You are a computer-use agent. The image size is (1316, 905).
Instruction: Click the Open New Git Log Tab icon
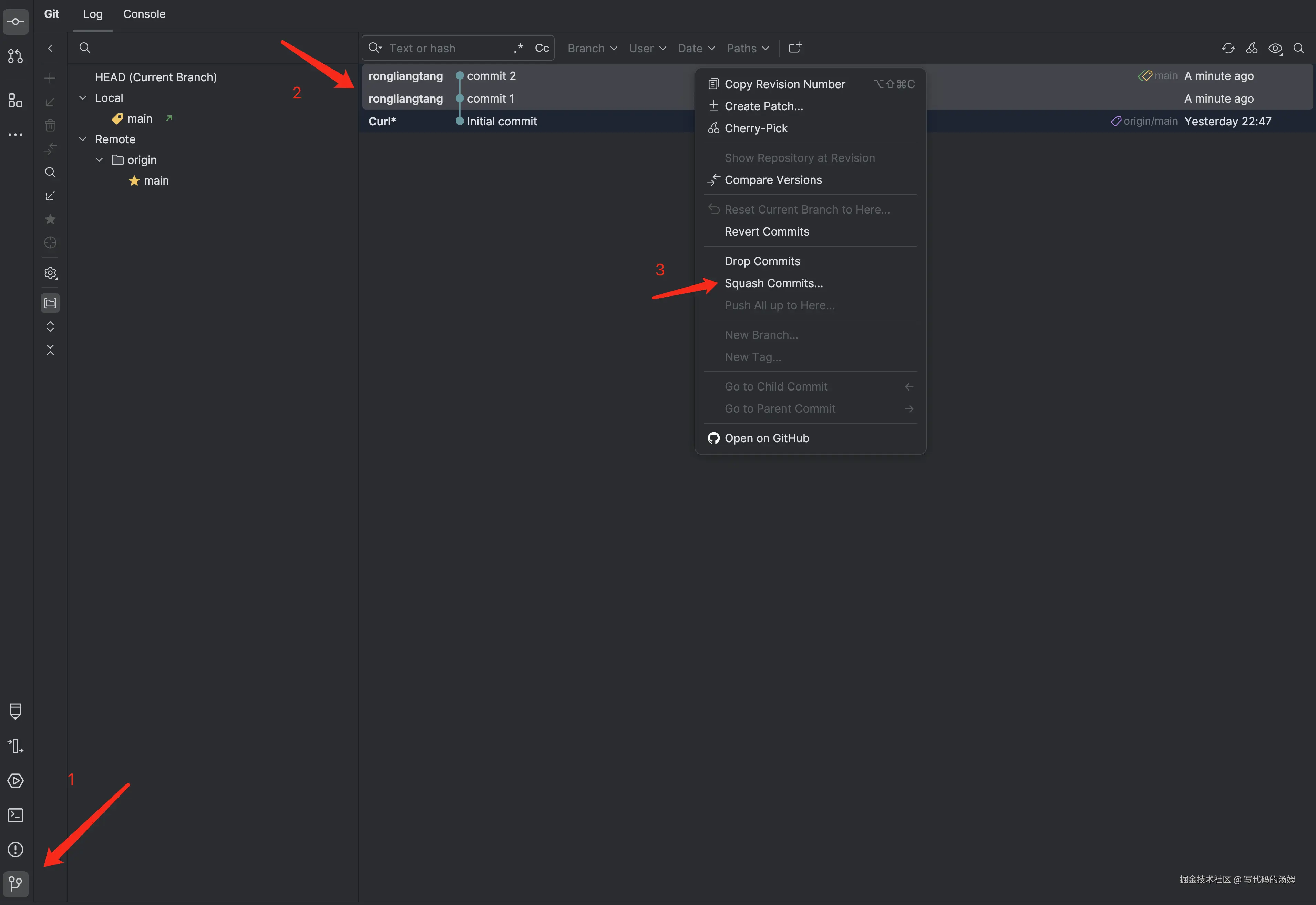795,48
